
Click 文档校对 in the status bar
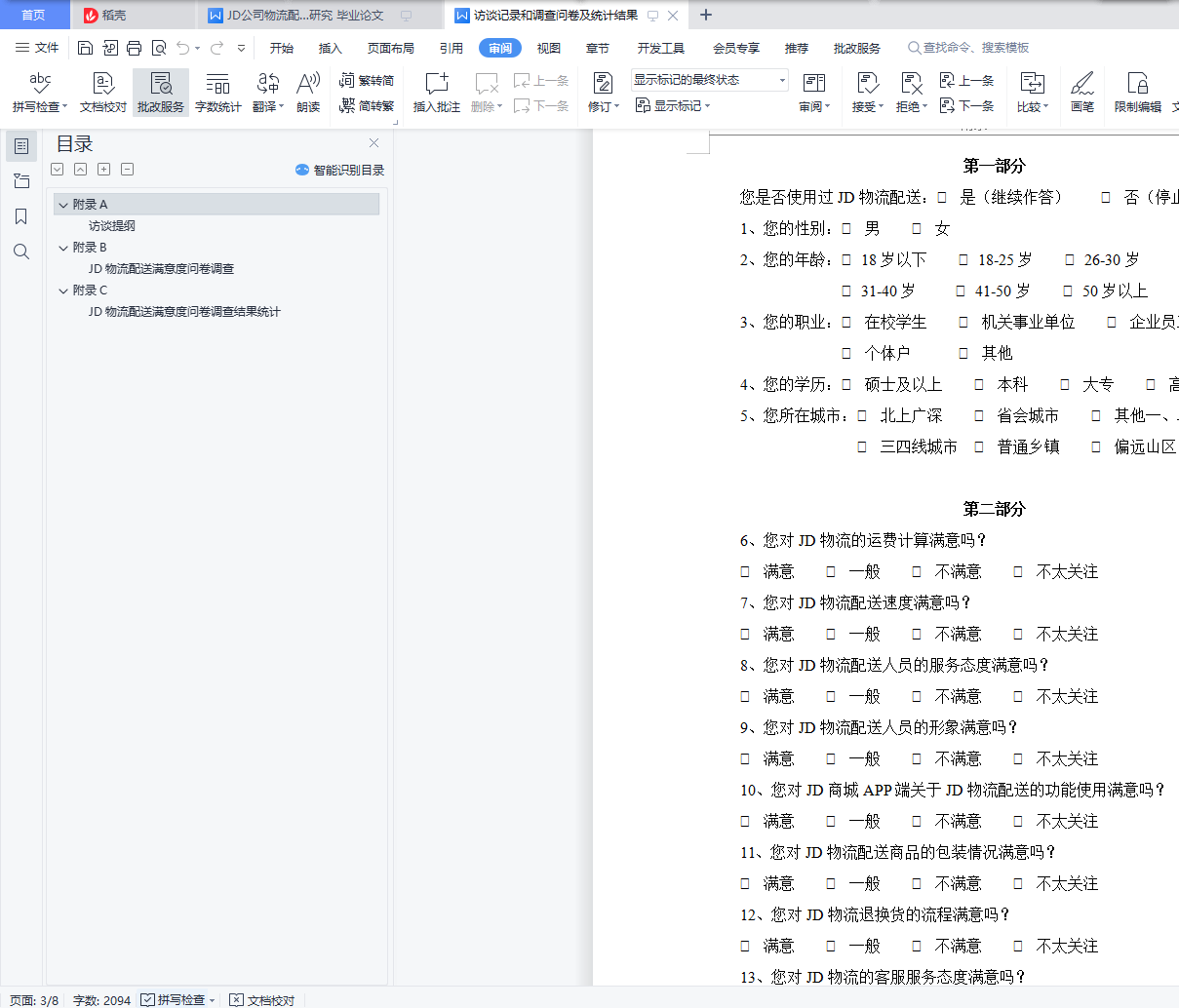(x=262, y=1000)
